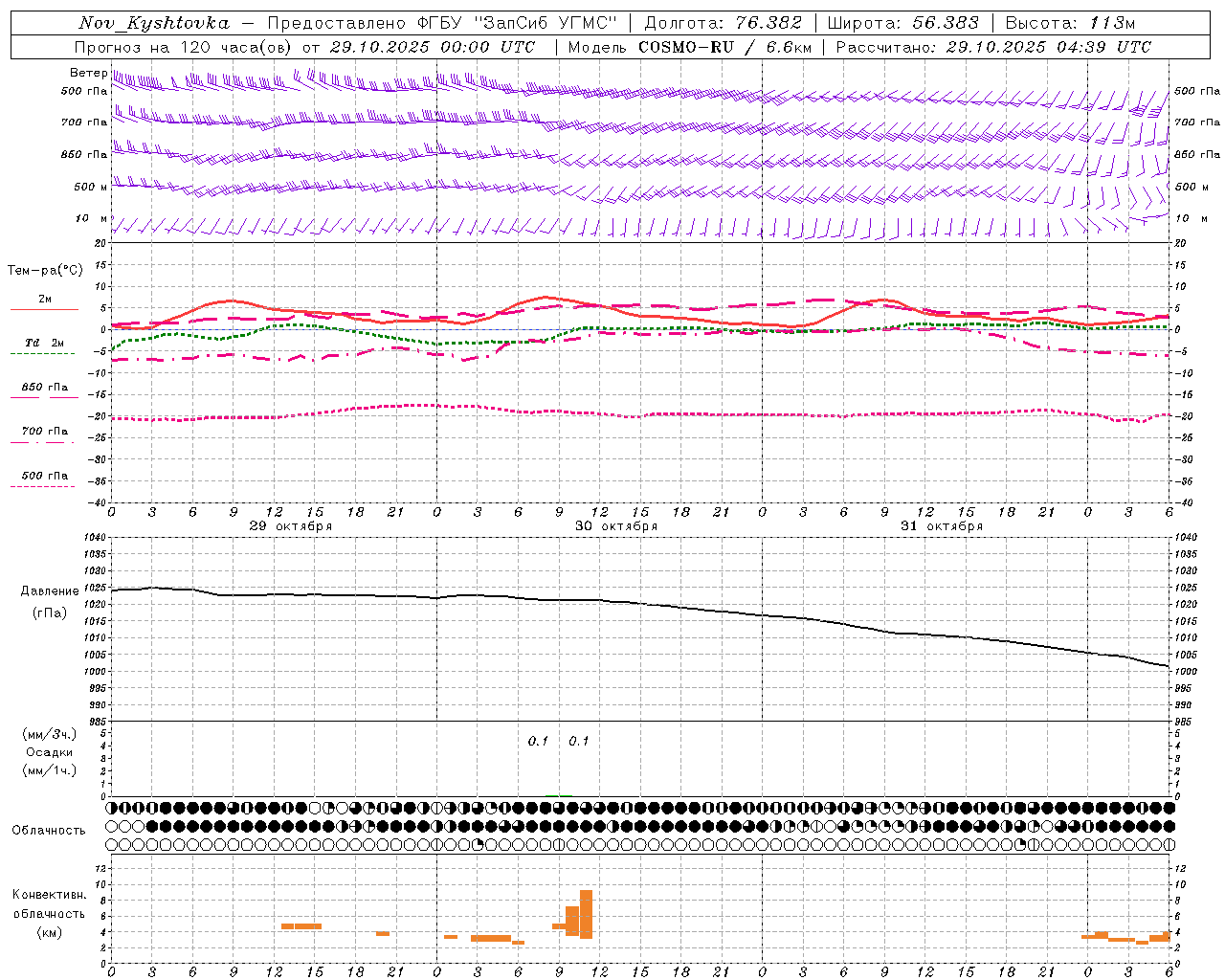Click the 1040 value on left pressure axis

pyautogui.click(x=93, y=538)
